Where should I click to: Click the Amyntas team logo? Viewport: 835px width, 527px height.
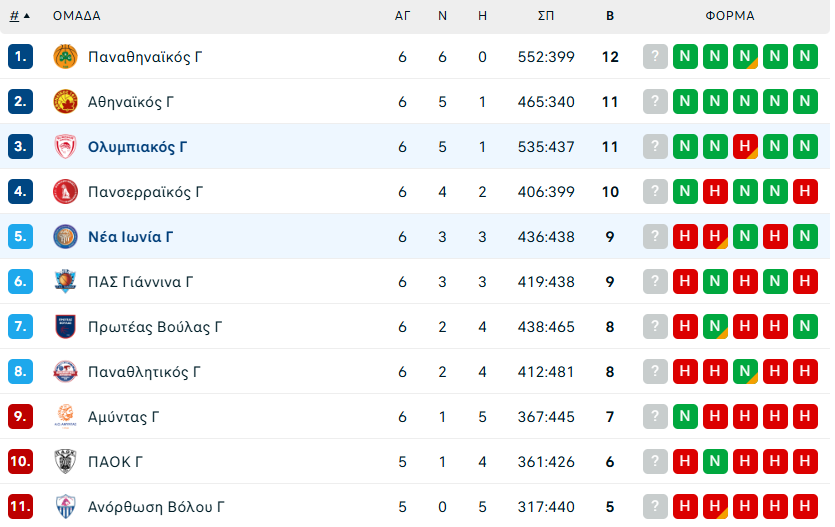65,417
